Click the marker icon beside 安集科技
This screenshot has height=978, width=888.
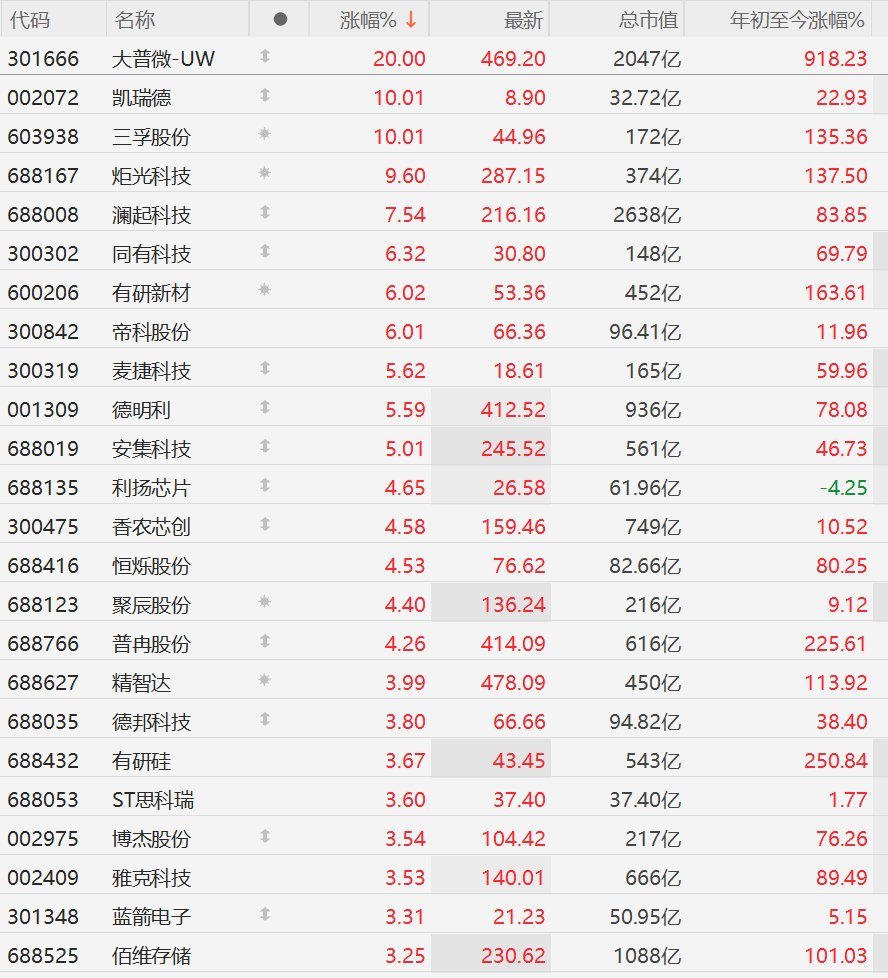(265, 447)
